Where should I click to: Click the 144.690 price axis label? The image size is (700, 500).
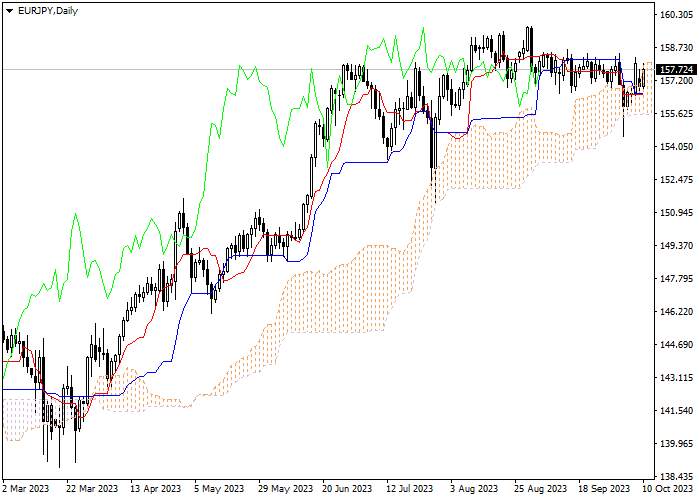676,345
